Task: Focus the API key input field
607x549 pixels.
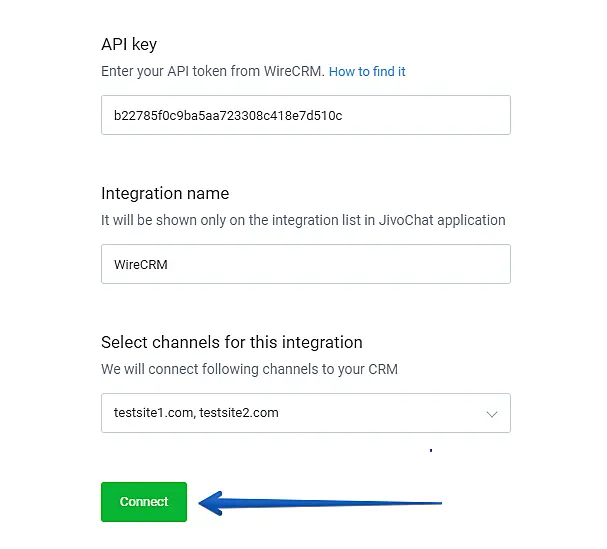Action: (305, 115)
